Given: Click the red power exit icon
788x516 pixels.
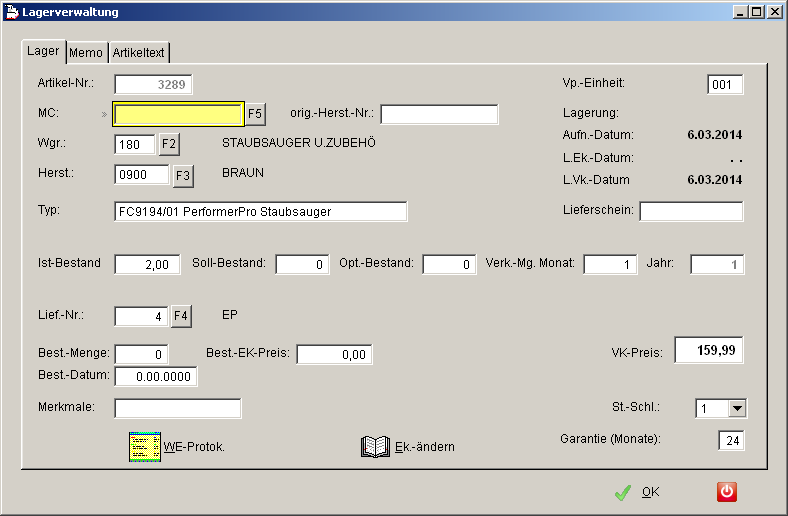Looking at the screenshot, I should tap(727, 492).
